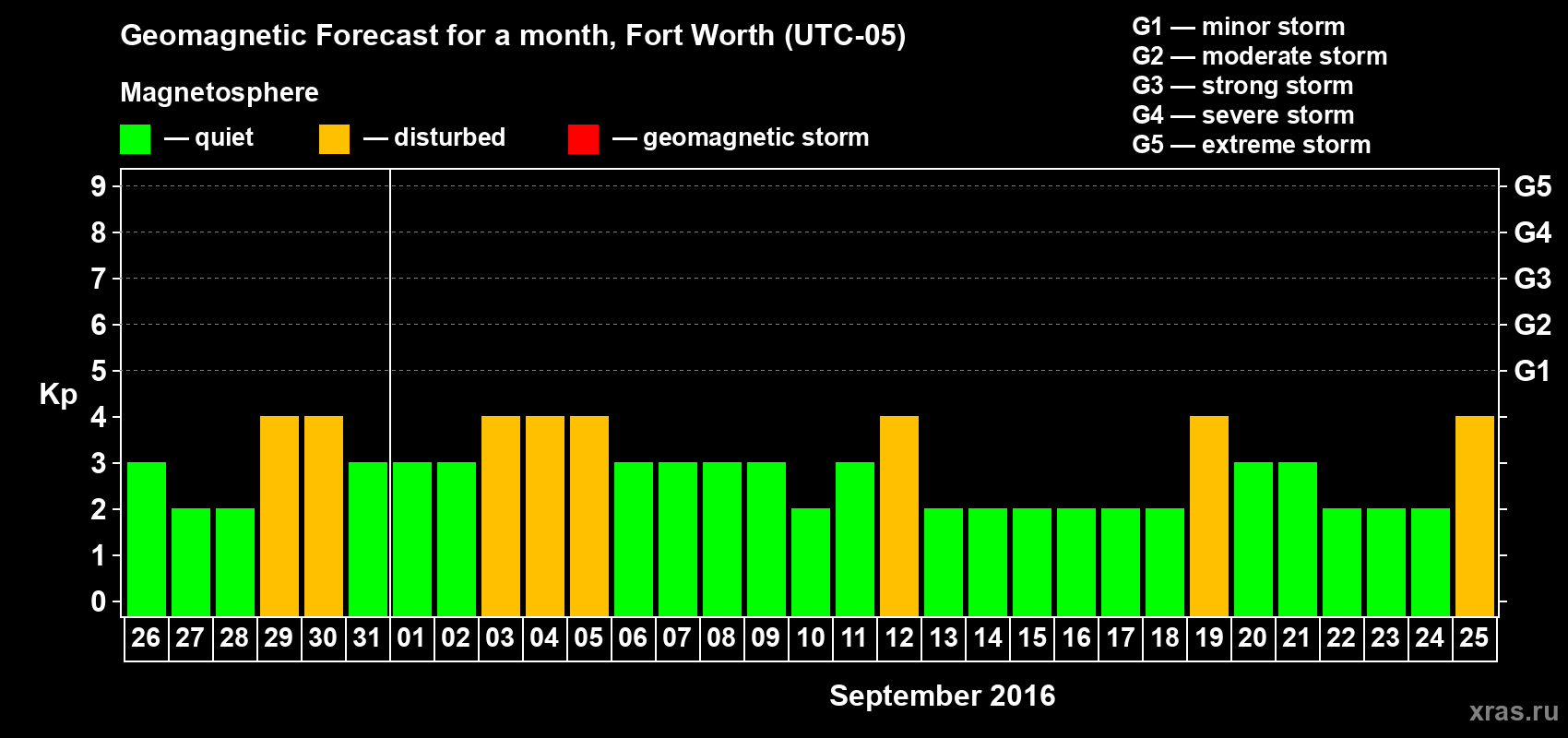Click the orange bar for day 12
This screenshot has width=1568, height=738.
click(899, 516)
